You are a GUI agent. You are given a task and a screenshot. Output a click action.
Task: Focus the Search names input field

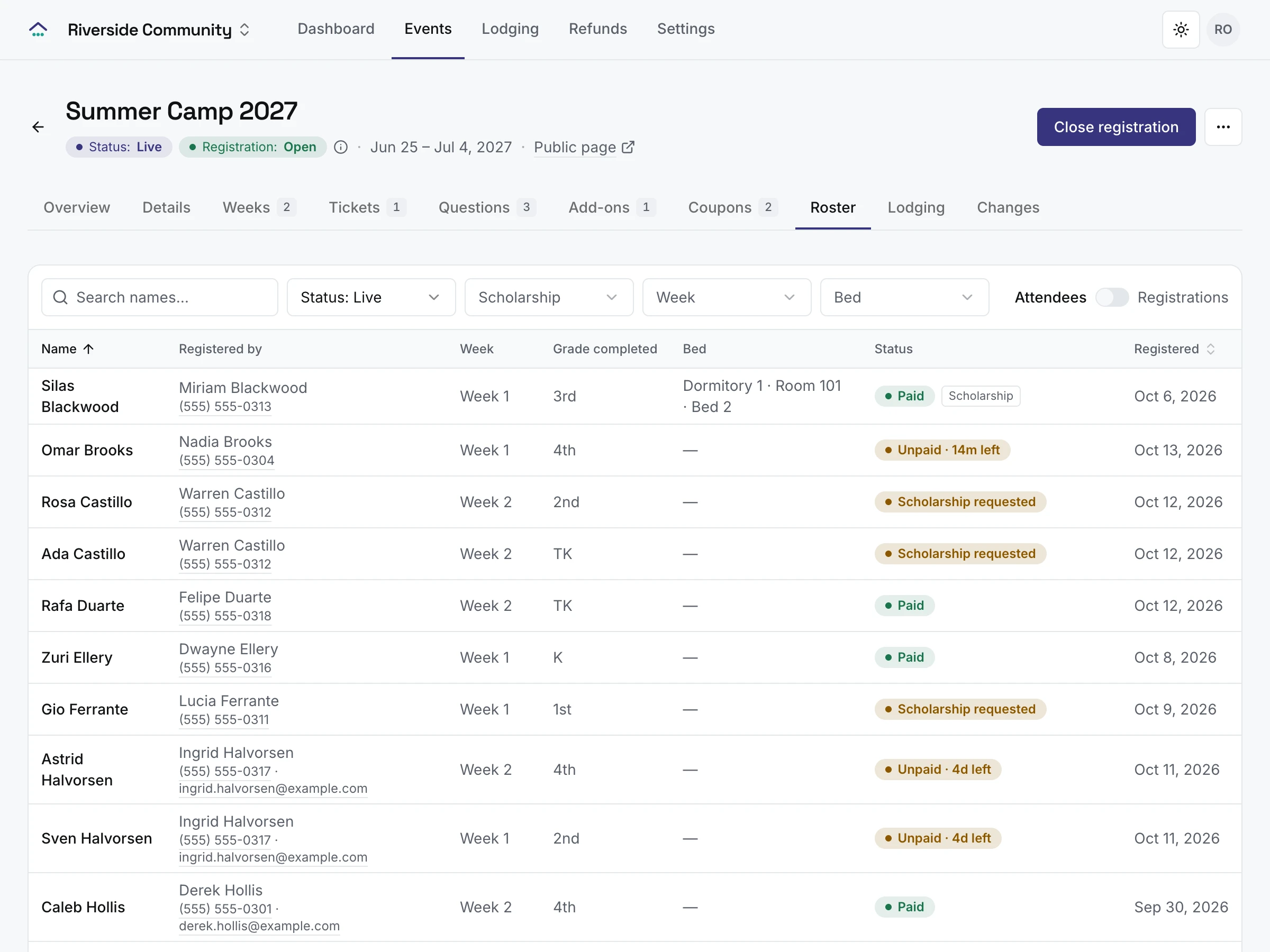(x=160, y=297)
